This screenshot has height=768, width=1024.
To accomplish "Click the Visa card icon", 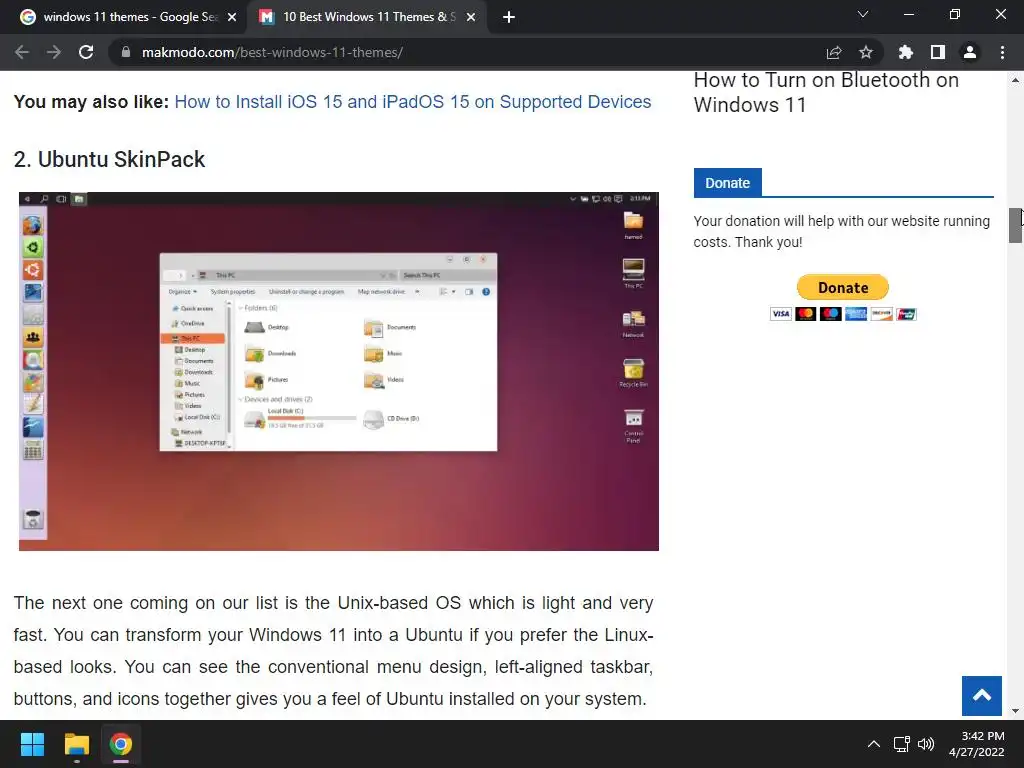I will coord(780,314).
